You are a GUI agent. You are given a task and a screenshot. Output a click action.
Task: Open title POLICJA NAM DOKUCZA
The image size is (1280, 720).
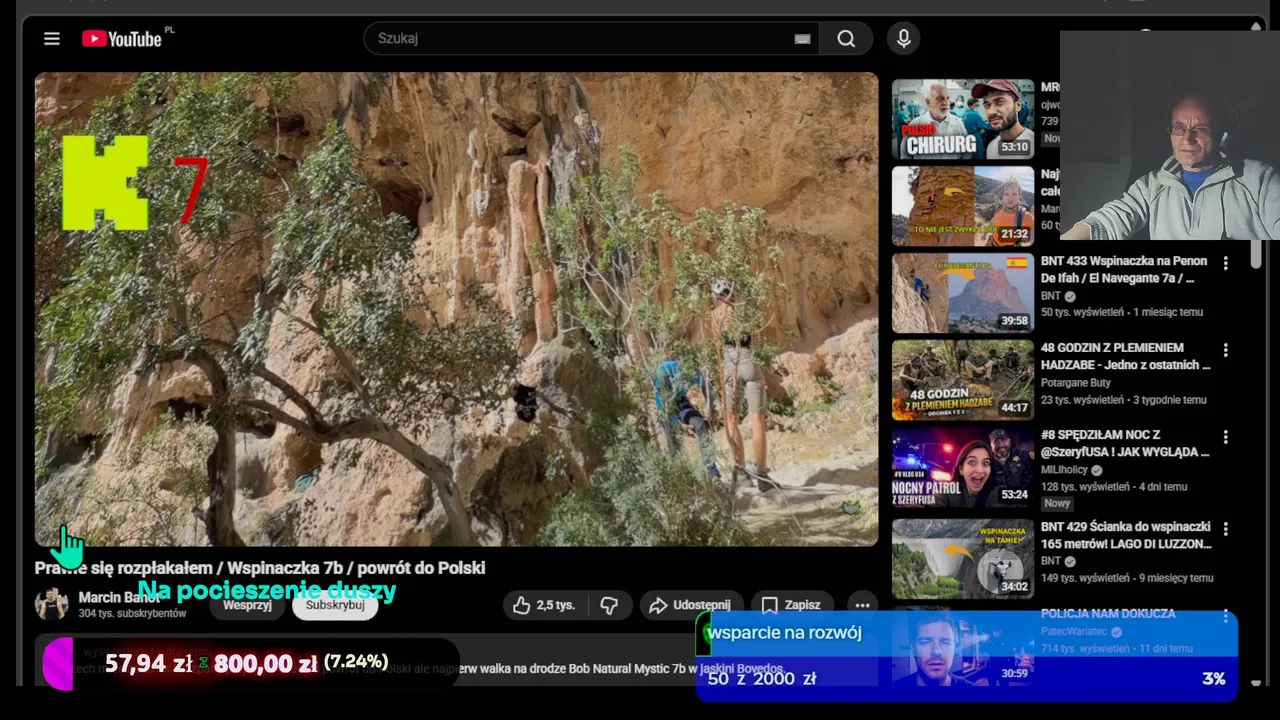click(x=1108, y=614)
